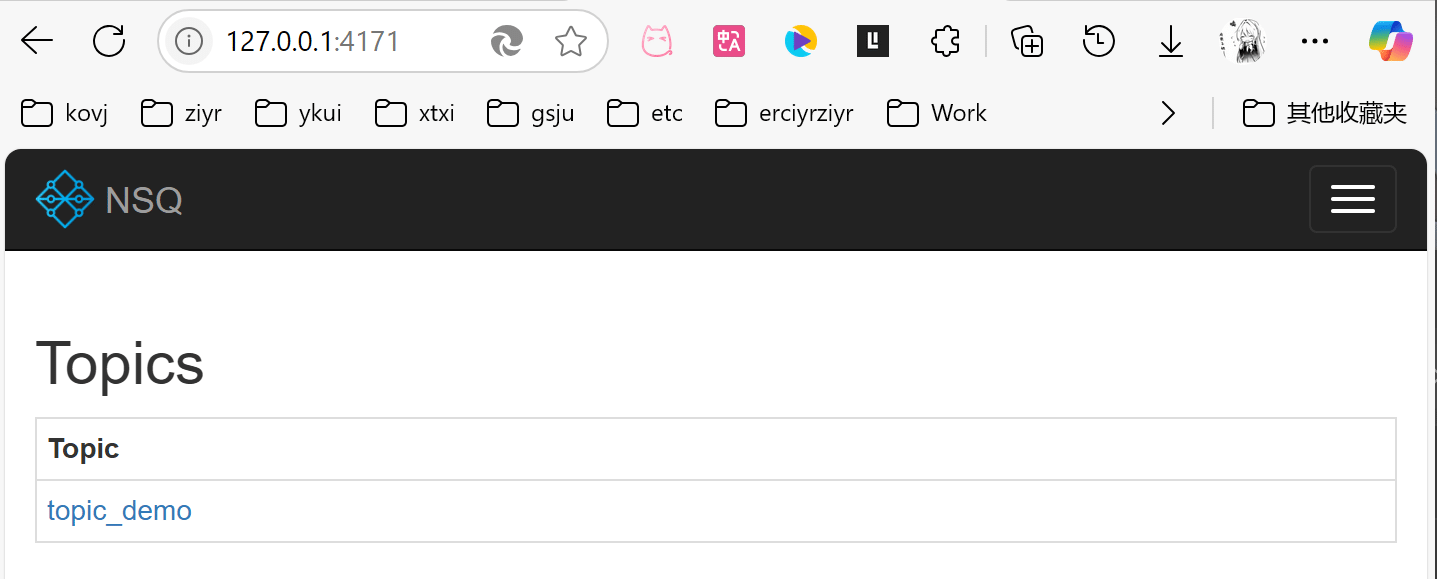Open browser settings and more menu
The image size is (1437, 579).
click(x=1315, y=41)
